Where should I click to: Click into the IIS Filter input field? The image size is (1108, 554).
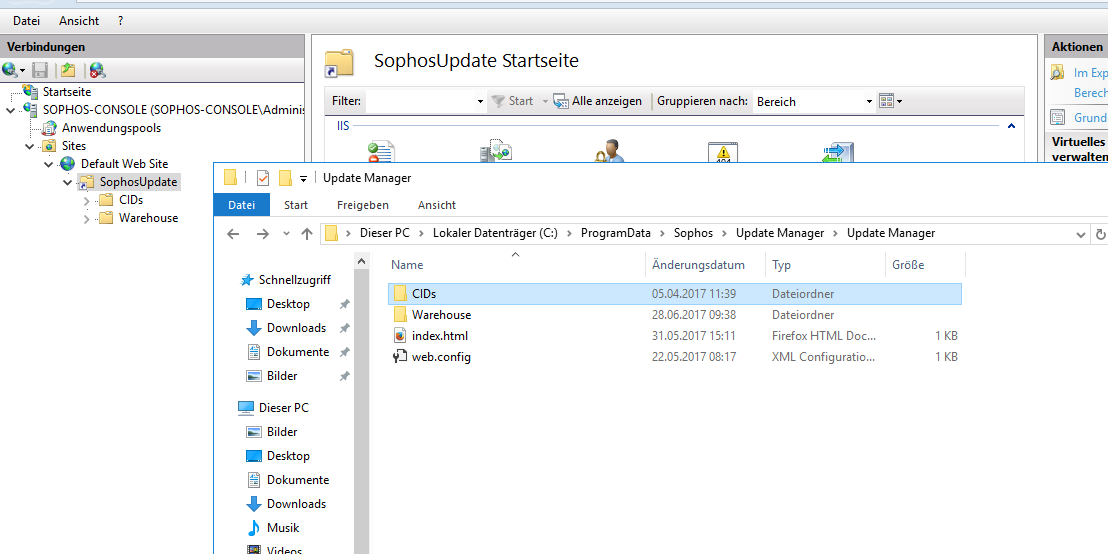coord(420,102)
